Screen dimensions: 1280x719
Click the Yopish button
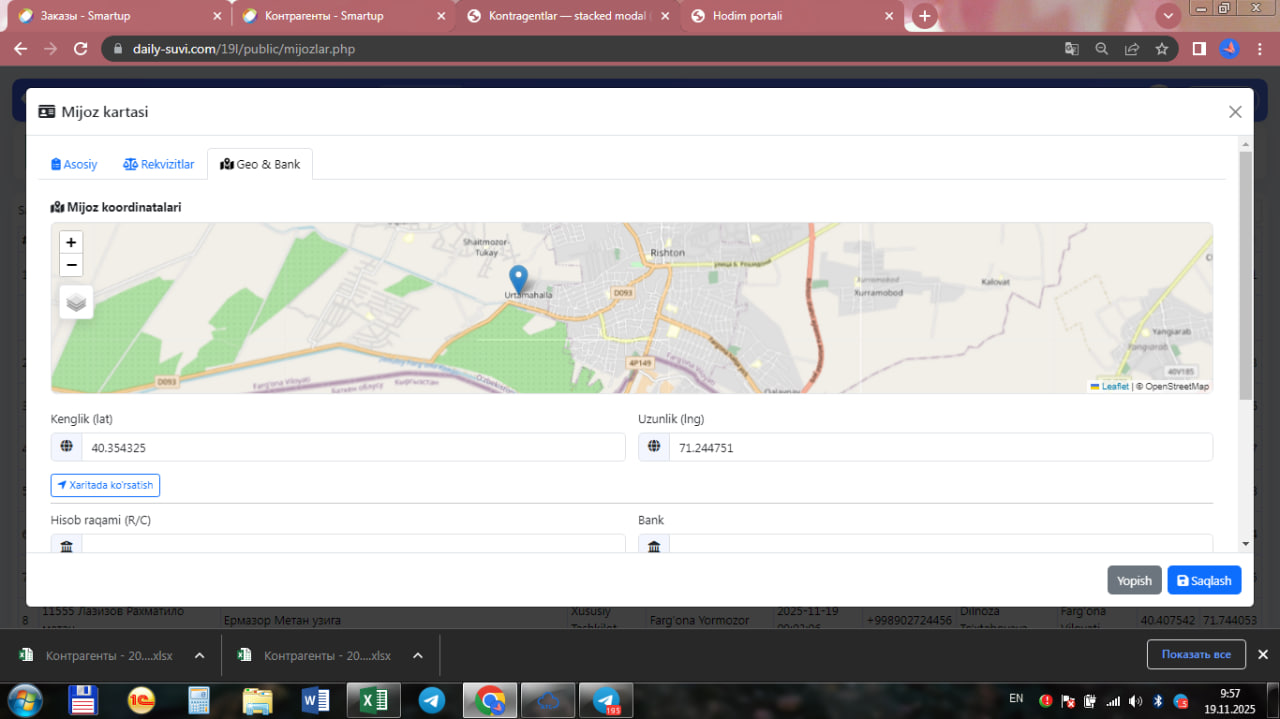tap(1134, 580)
